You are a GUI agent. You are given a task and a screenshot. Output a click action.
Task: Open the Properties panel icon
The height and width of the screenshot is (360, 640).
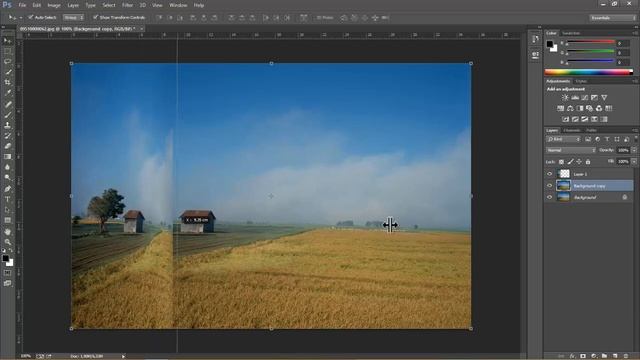(x=535, y=55)
